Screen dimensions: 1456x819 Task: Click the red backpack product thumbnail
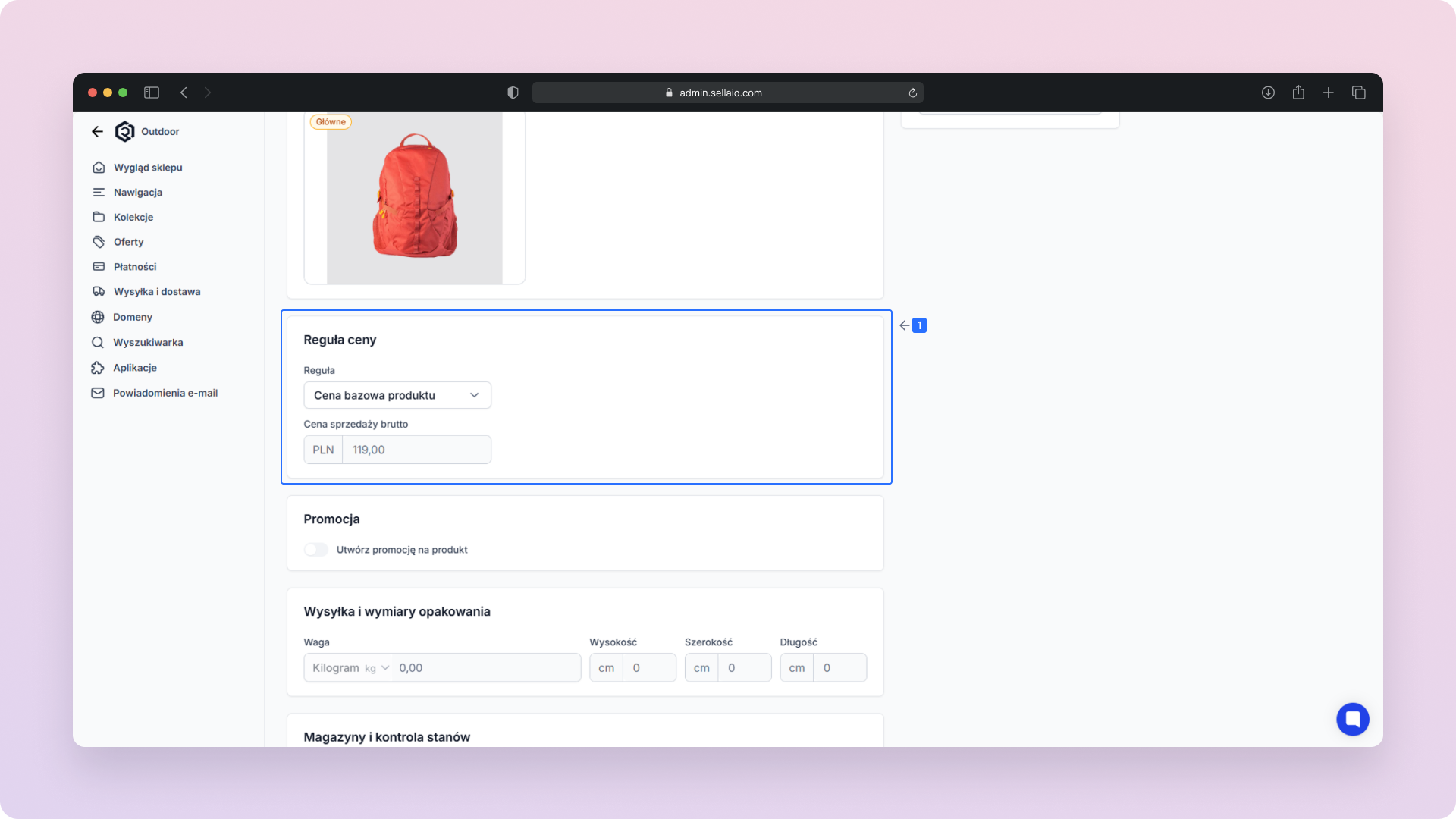coord(414,197)
